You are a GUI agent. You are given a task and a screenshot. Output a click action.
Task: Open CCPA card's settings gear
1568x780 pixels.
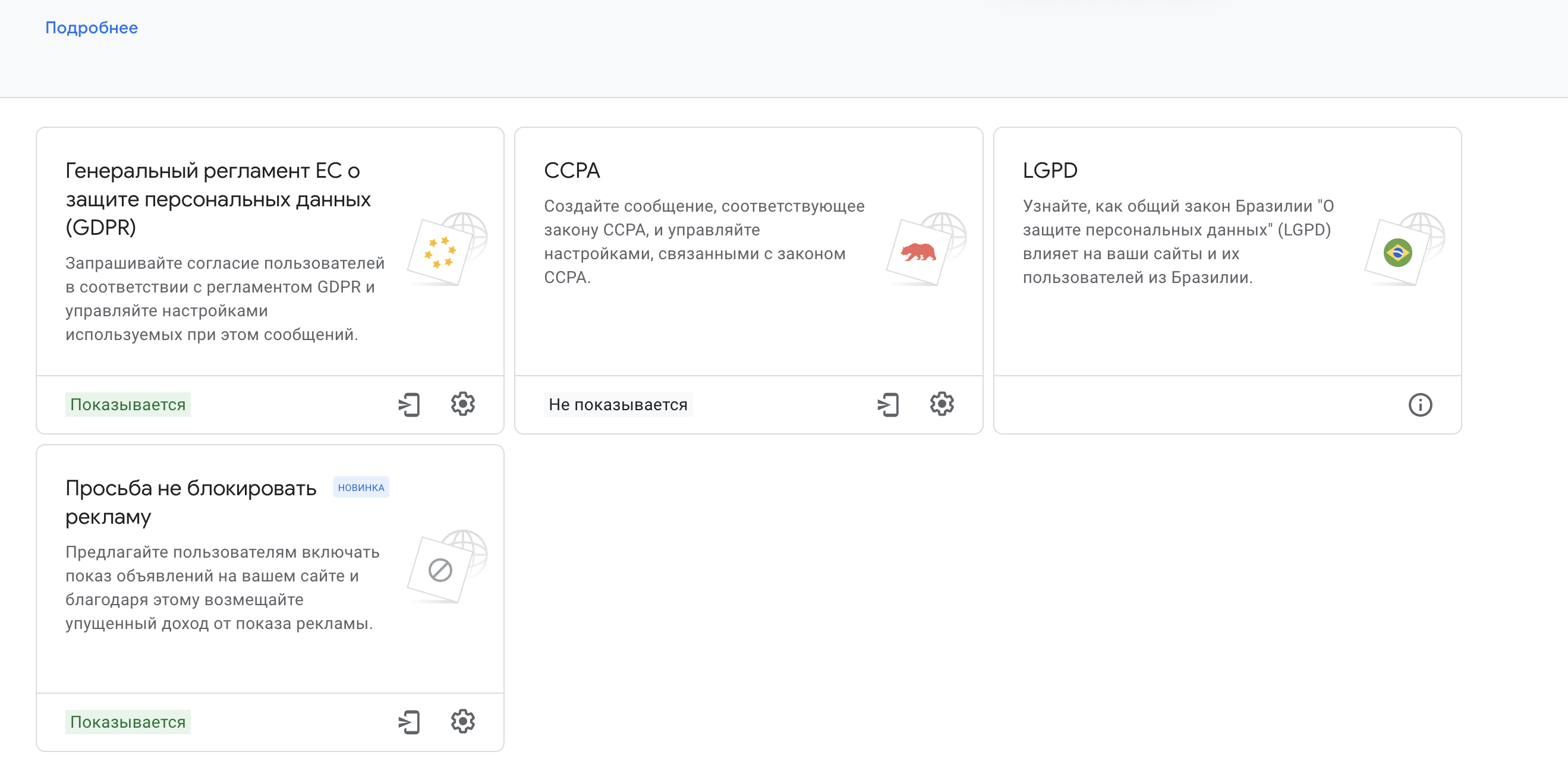point(942,404)
